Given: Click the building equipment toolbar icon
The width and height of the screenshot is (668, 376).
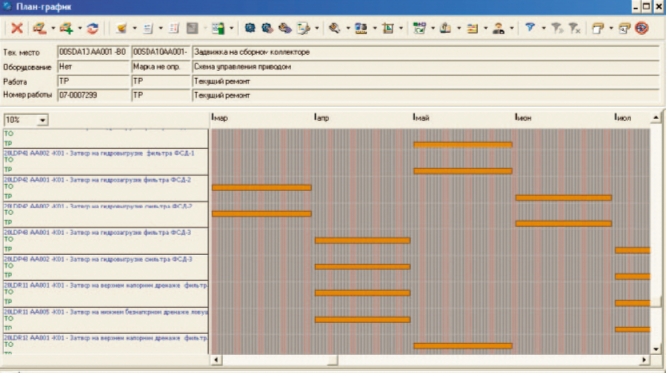Looking at the screenshot, I should coord(446,29).
